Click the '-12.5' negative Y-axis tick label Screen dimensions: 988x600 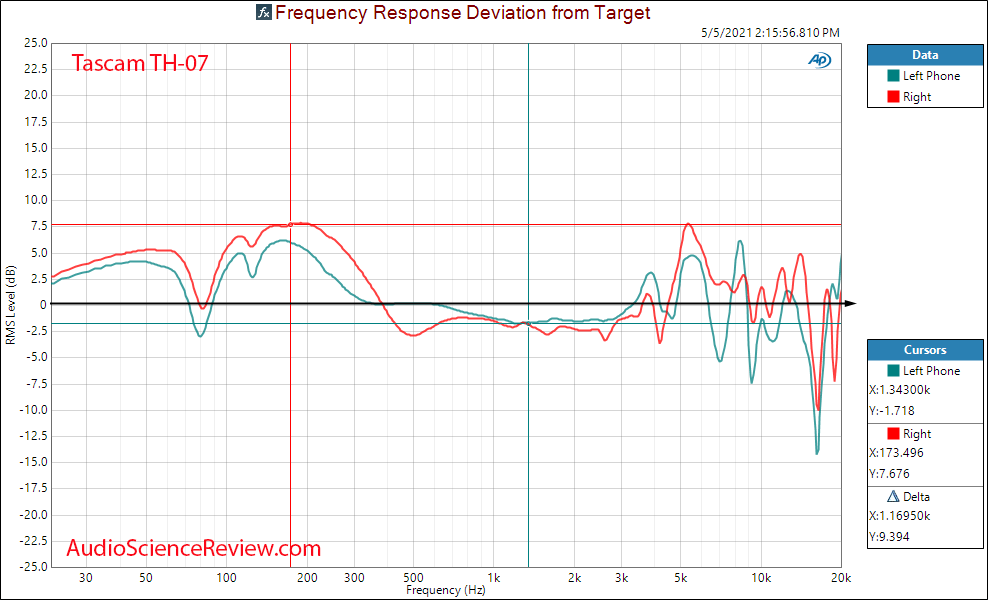coord(34,436)
